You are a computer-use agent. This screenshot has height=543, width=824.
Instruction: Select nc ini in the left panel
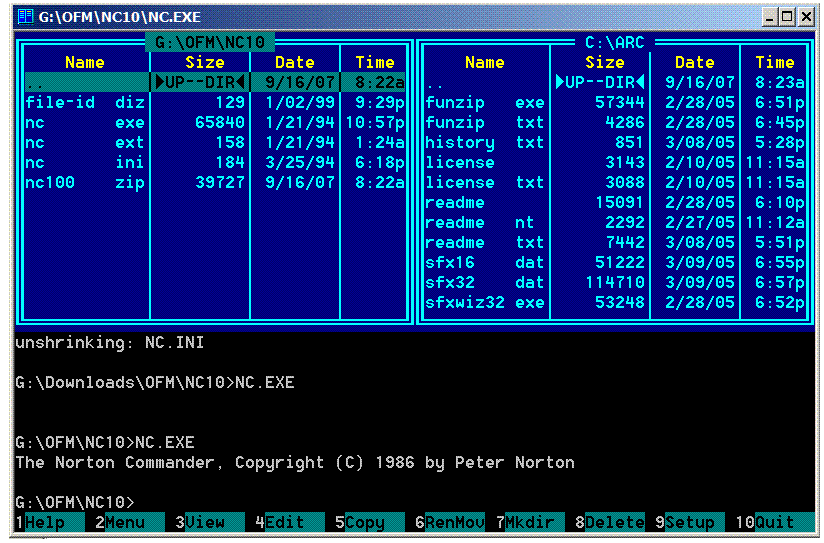click(215, 162)
